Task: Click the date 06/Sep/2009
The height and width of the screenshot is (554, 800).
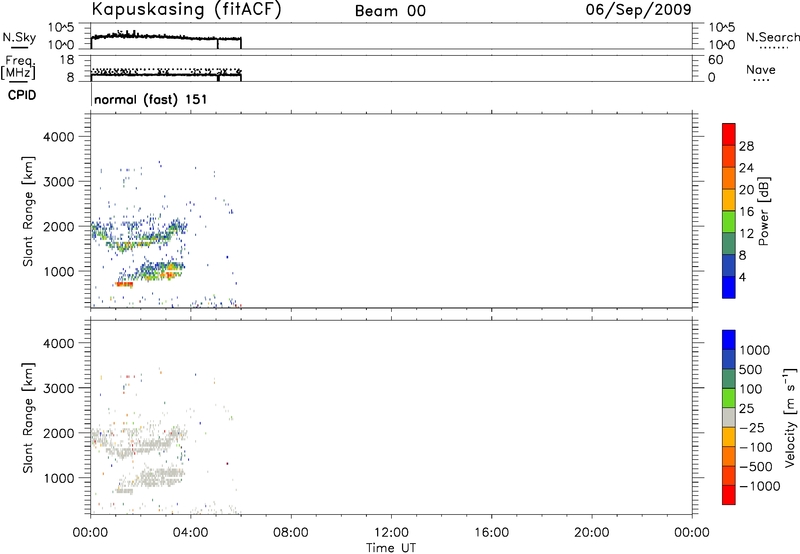Action: point(638,10)
